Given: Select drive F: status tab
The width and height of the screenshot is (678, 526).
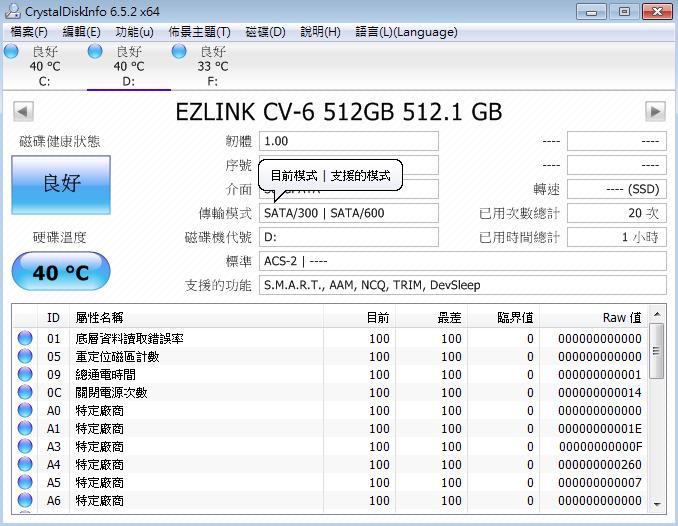Looking at the screenshot, I should (212, 66).
